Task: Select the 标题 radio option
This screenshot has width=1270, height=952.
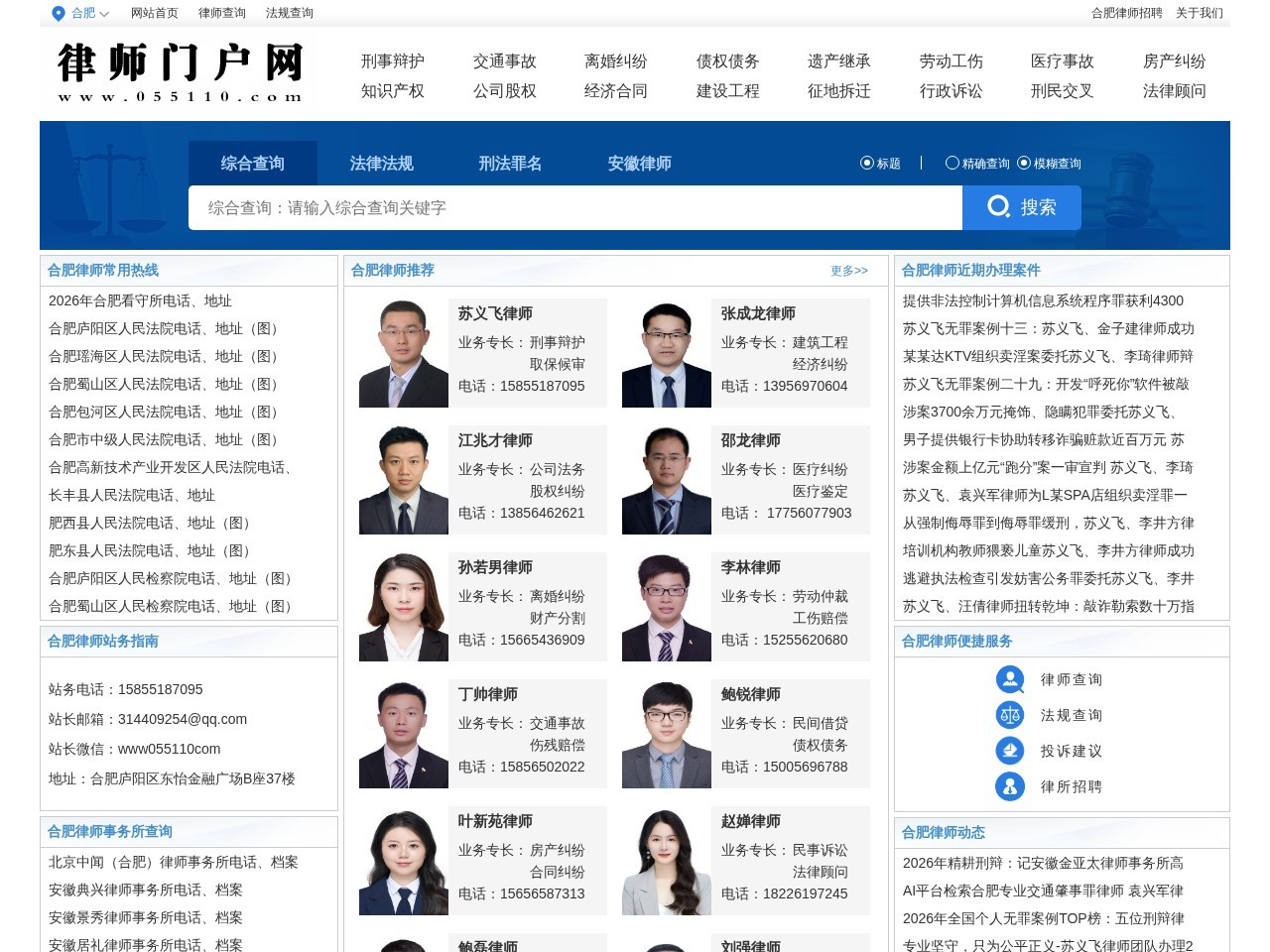Action: coord(867,163)
